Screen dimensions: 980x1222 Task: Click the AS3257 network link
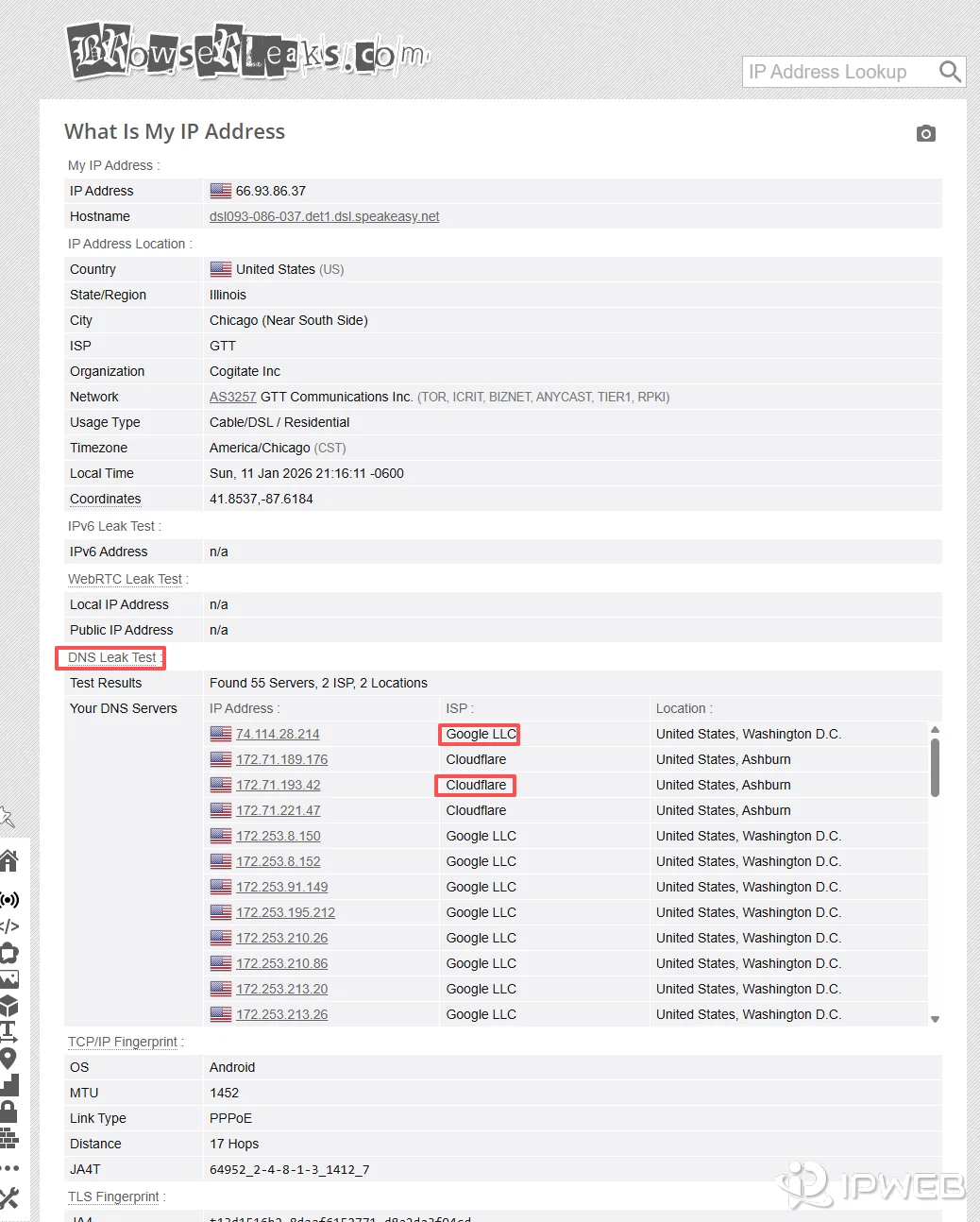[232, 397]
